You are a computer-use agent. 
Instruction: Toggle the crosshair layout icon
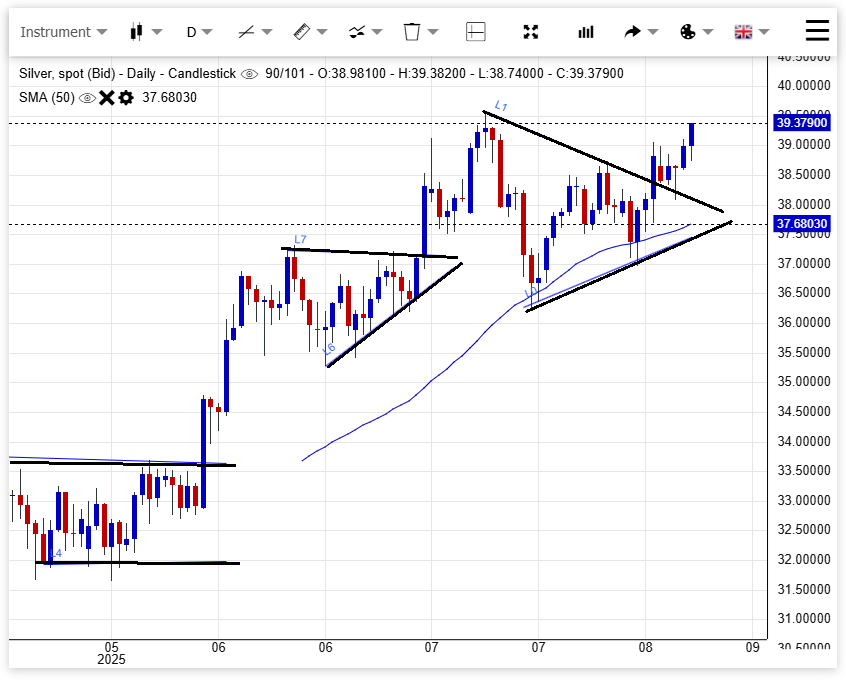pyautogui.click(x=475, y=32)
